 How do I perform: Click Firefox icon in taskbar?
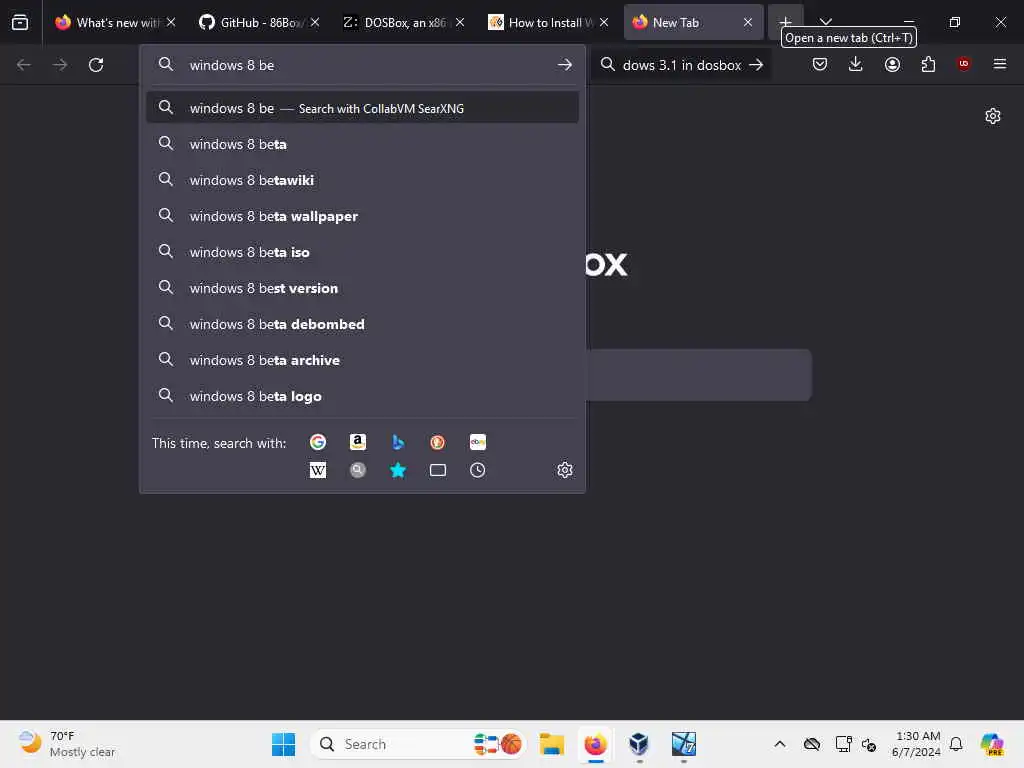click(x=595, y=744)
